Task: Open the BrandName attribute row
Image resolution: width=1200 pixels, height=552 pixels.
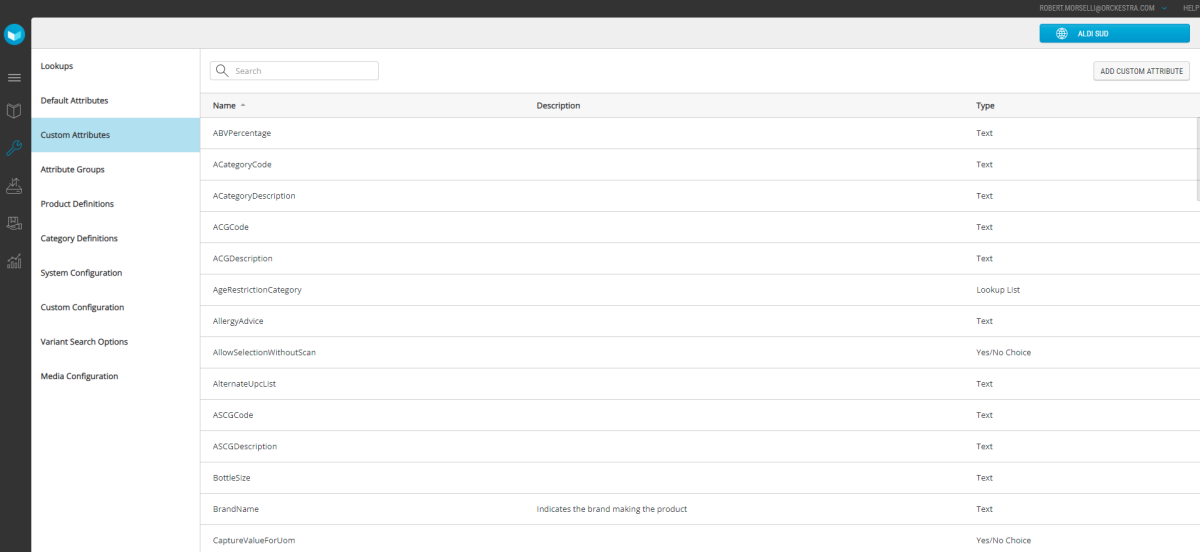Action: (236, 509)
